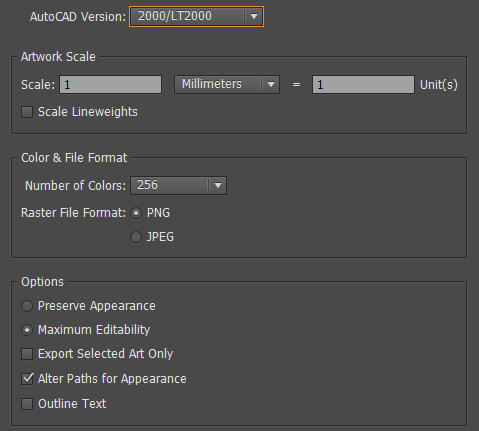The image size is (479, 431).
Task: Select JPEG raster file format
Action: [x=136, y=237]
